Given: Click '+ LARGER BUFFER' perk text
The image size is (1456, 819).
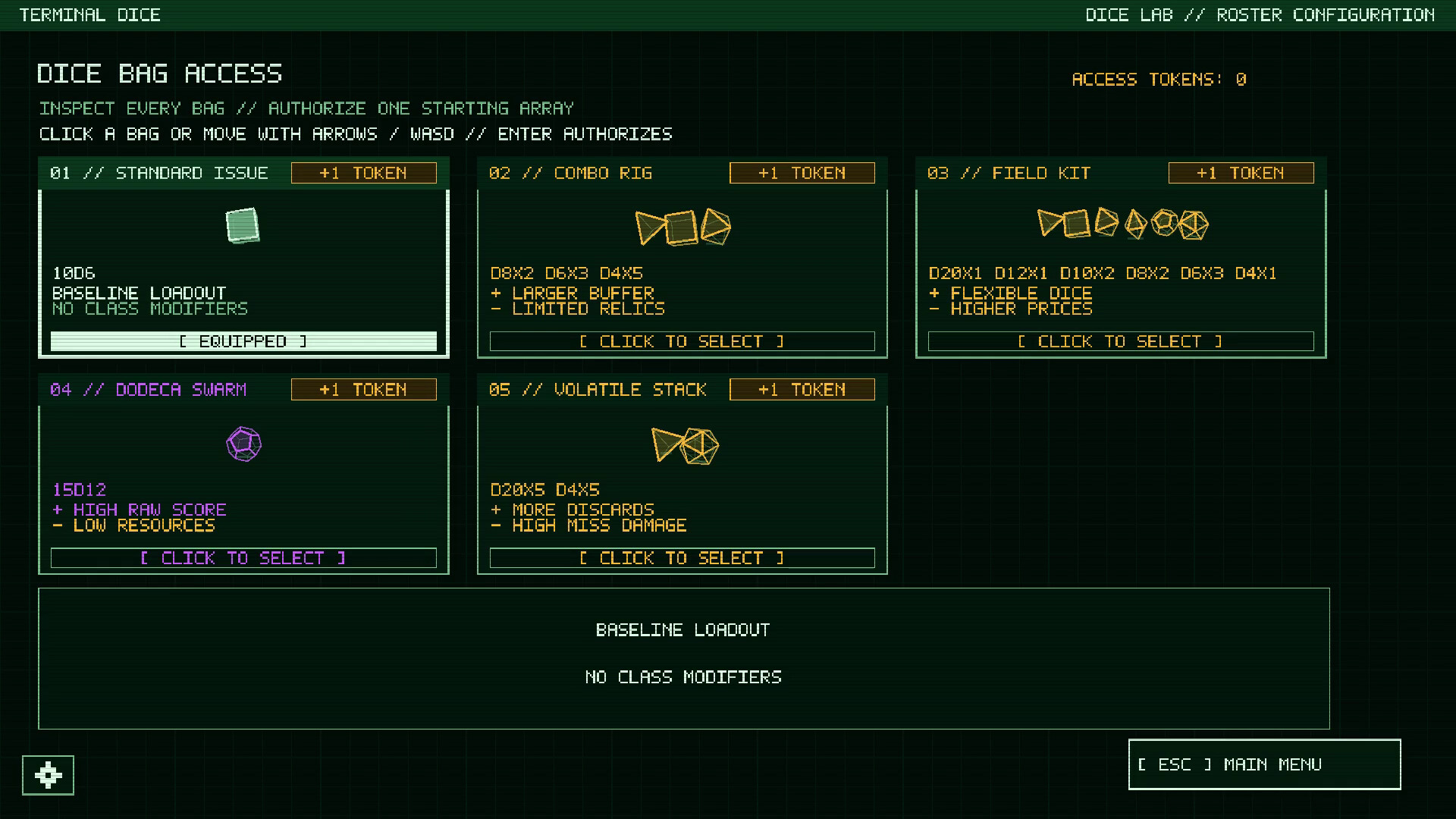Looking at the screenshot, I should [x=573, y=293].
